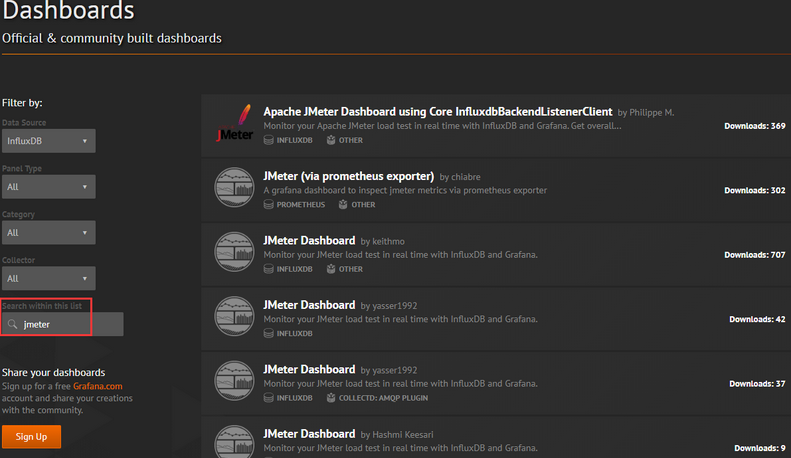Click the magnifier icon in search box
Image resolution: width=791 pixels, height=458 pixels.
click(13, 324)
